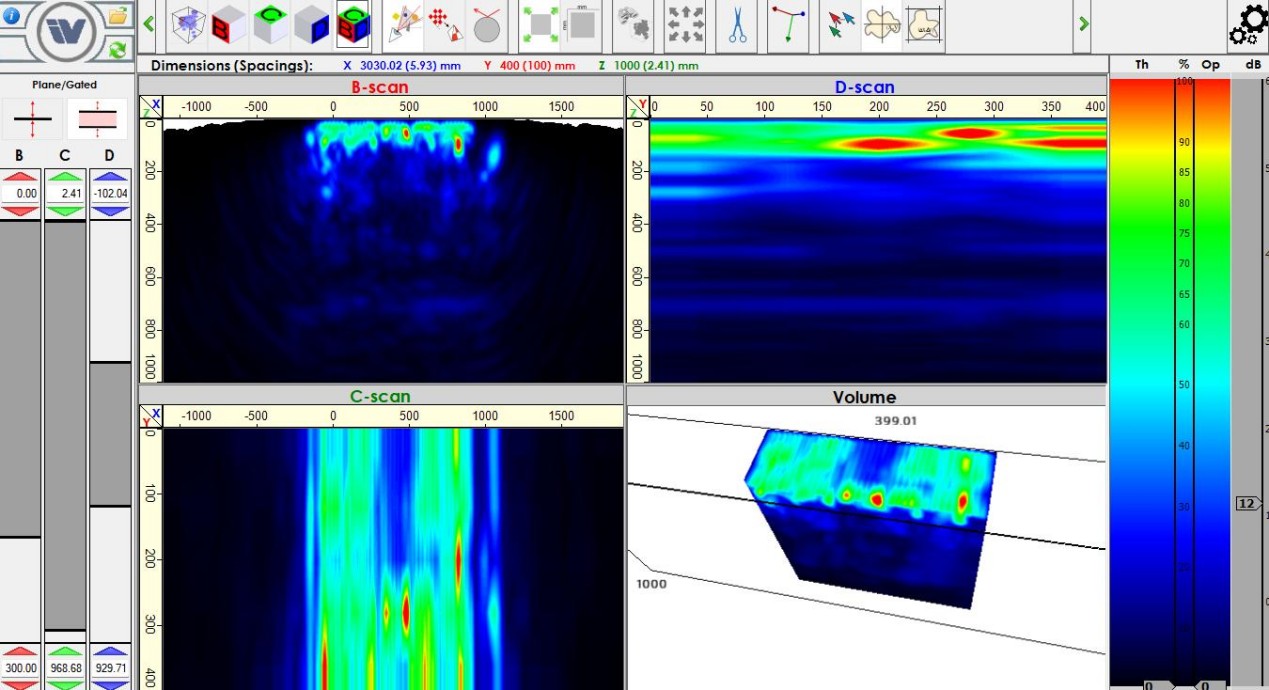Activate the scissors cut tool

737,25
